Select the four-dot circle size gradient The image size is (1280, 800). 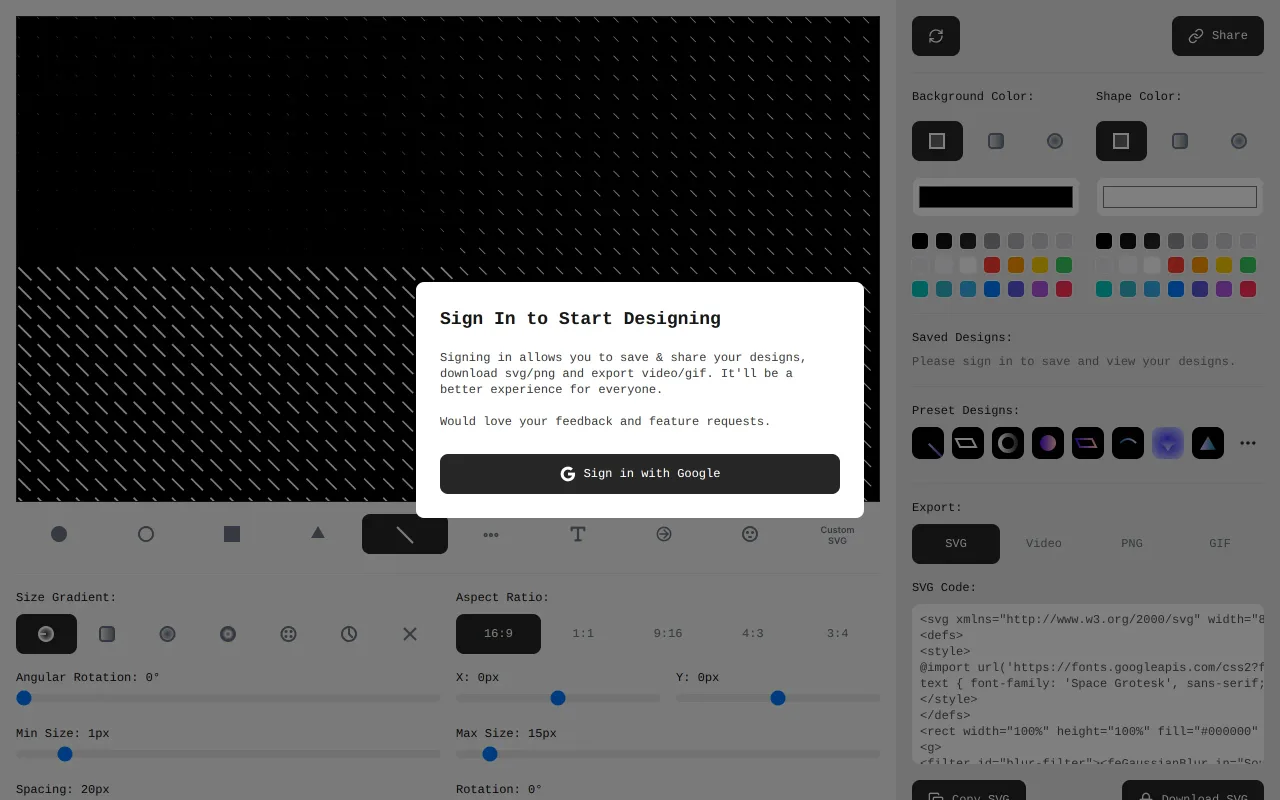(x=288, y=634)
